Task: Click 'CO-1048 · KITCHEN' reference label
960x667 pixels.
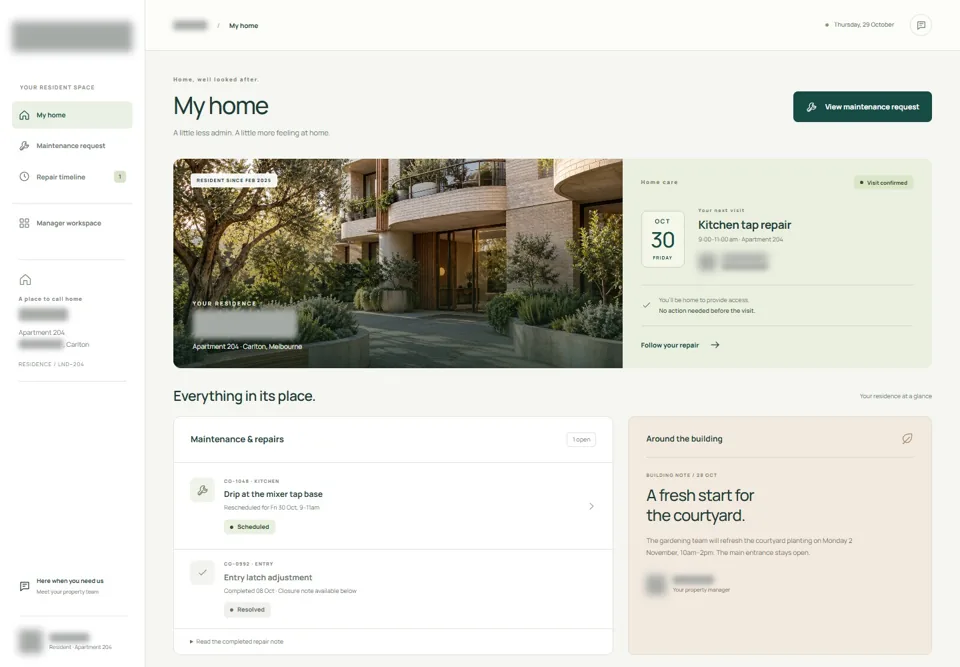Action: coord(251,481)
